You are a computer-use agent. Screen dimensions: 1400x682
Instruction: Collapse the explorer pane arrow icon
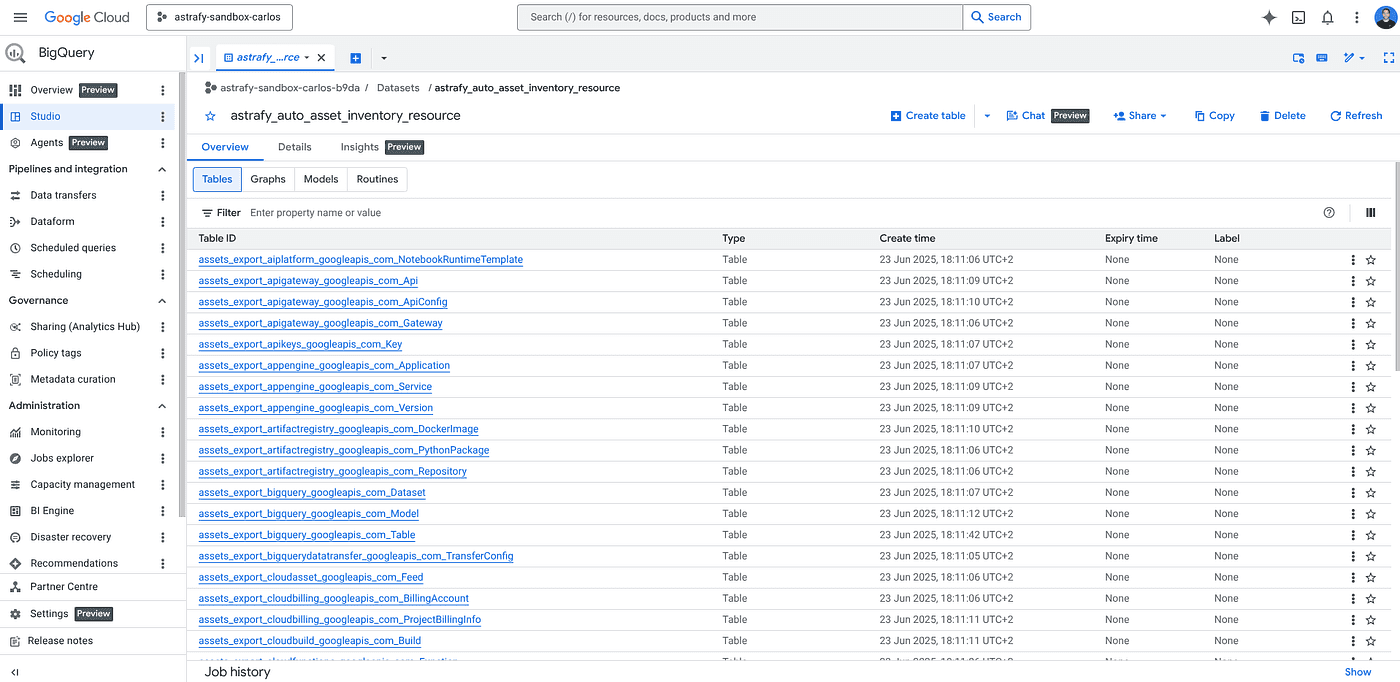tap(198, 58)
